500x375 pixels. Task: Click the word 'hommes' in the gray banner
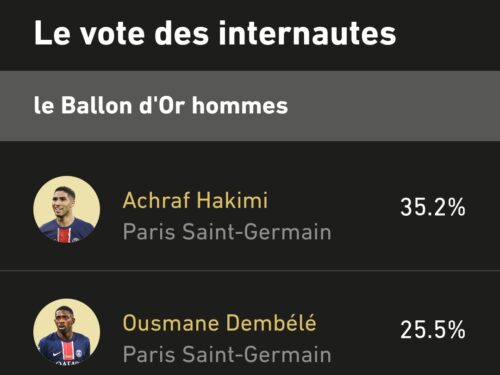(x=240, y=106)
